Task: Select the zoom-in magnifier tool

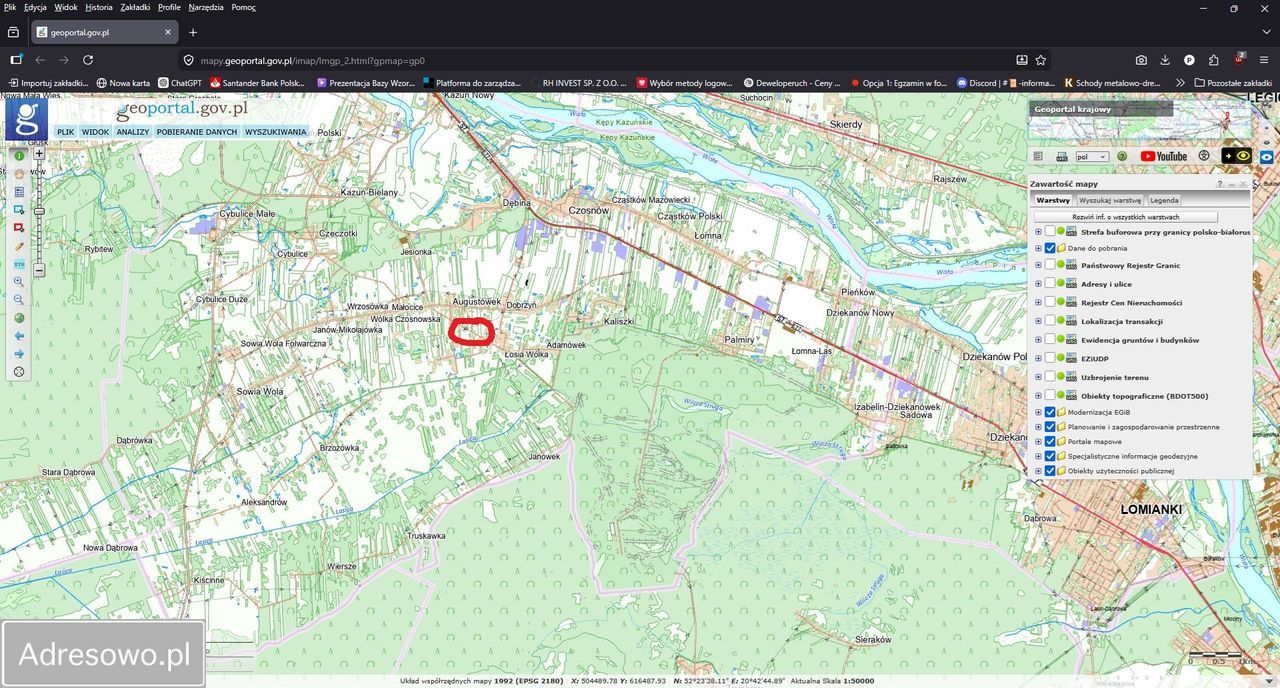Action: pos(19,282)
